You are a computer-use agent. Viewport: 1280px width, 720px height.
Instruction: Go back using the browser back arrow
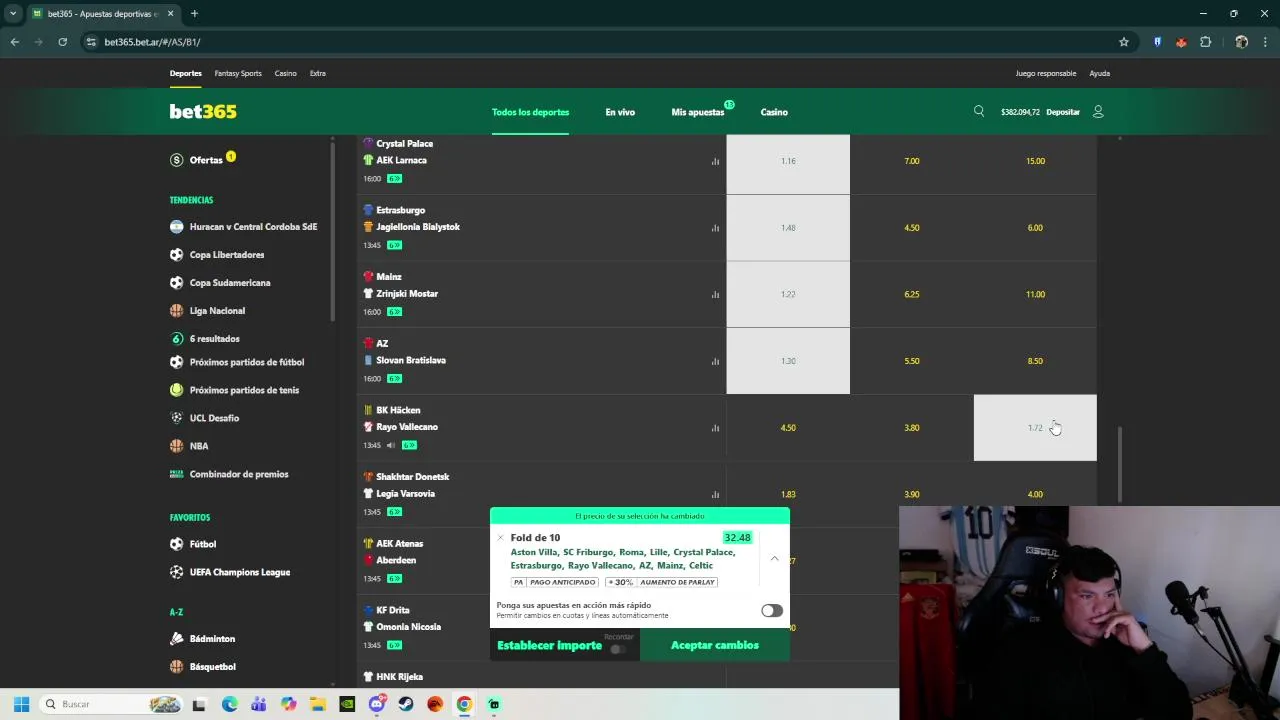coord(14,42)
